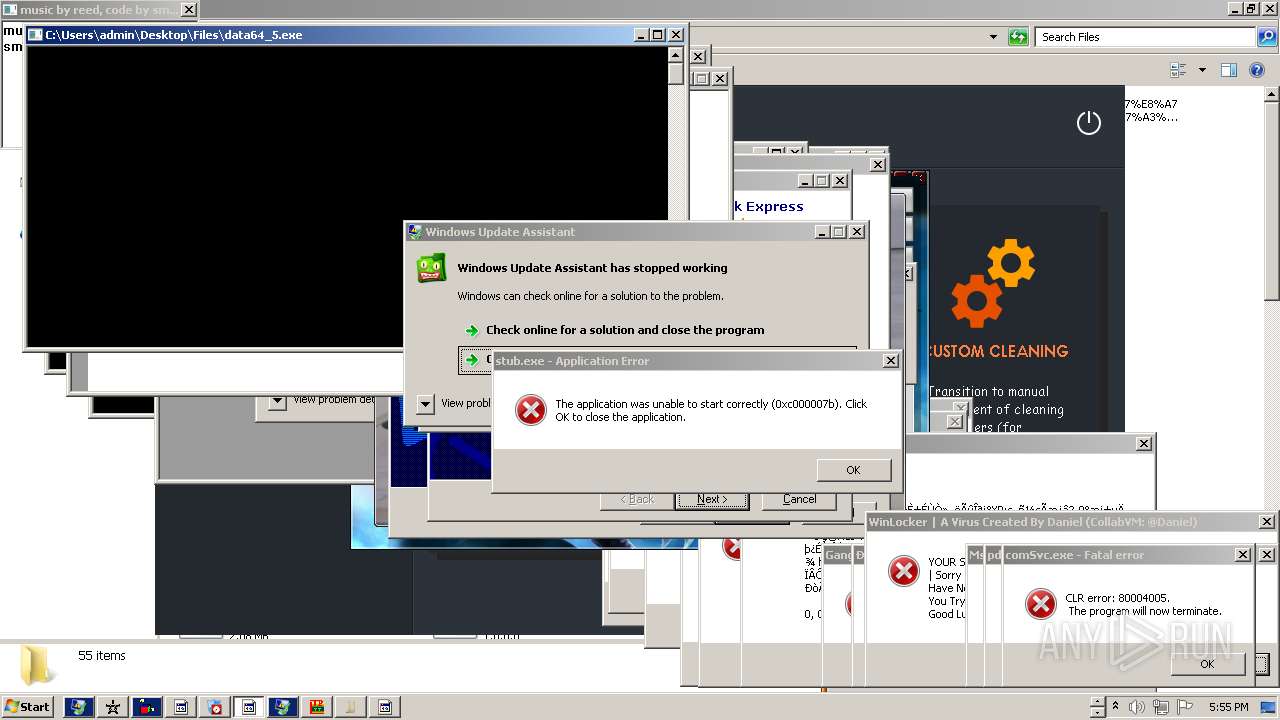
Task: Click OK in comSvc.exe Fatal error dialog
Action: point(1207,664)
